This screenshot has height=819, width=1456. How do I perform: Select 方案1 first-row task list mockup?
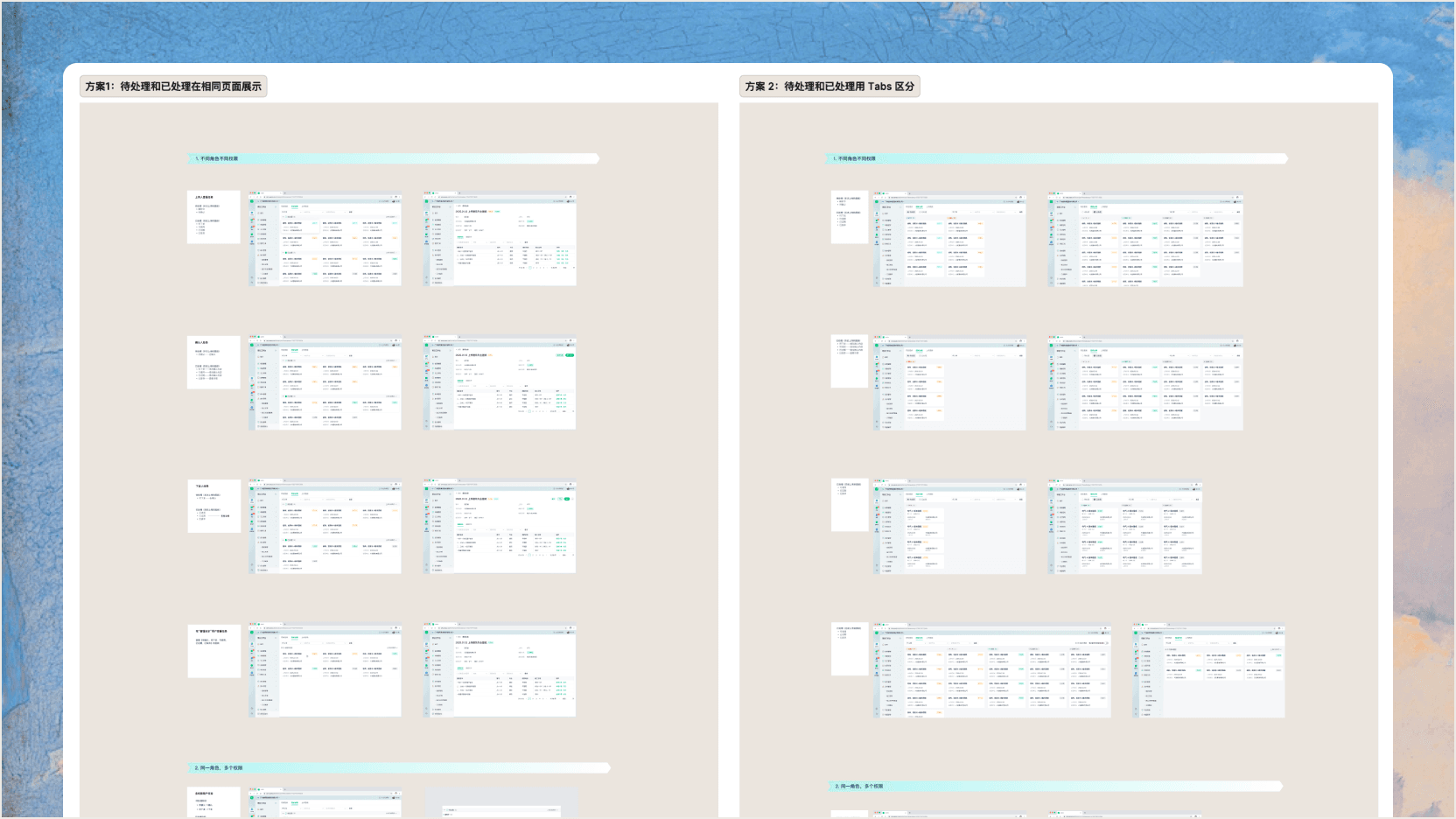325,239
